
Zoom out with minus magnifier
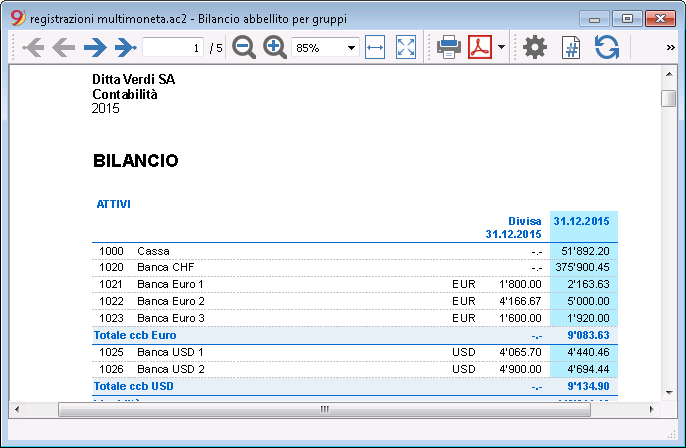coord(244,47)
